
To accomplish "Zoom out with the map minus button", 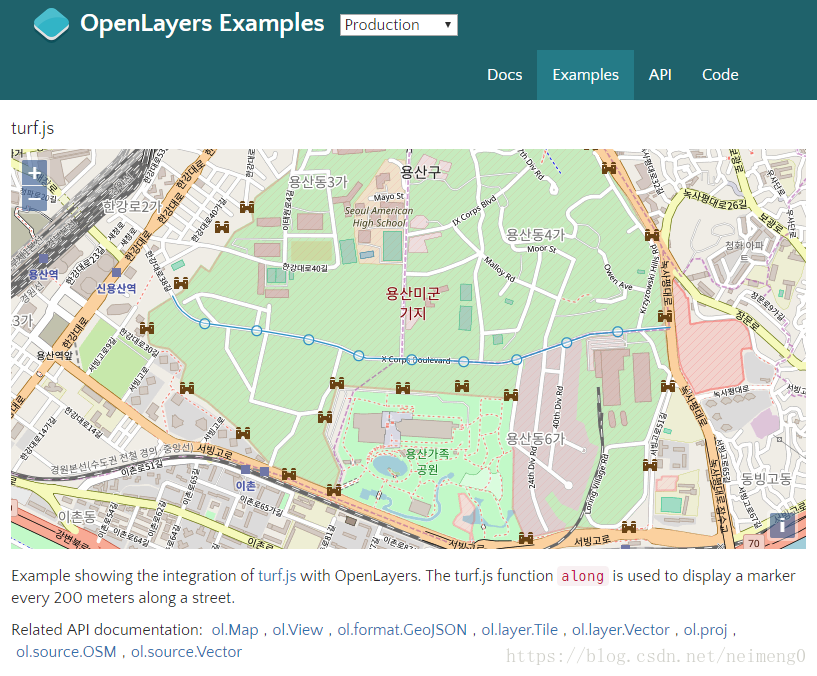I will coord(34,199).
